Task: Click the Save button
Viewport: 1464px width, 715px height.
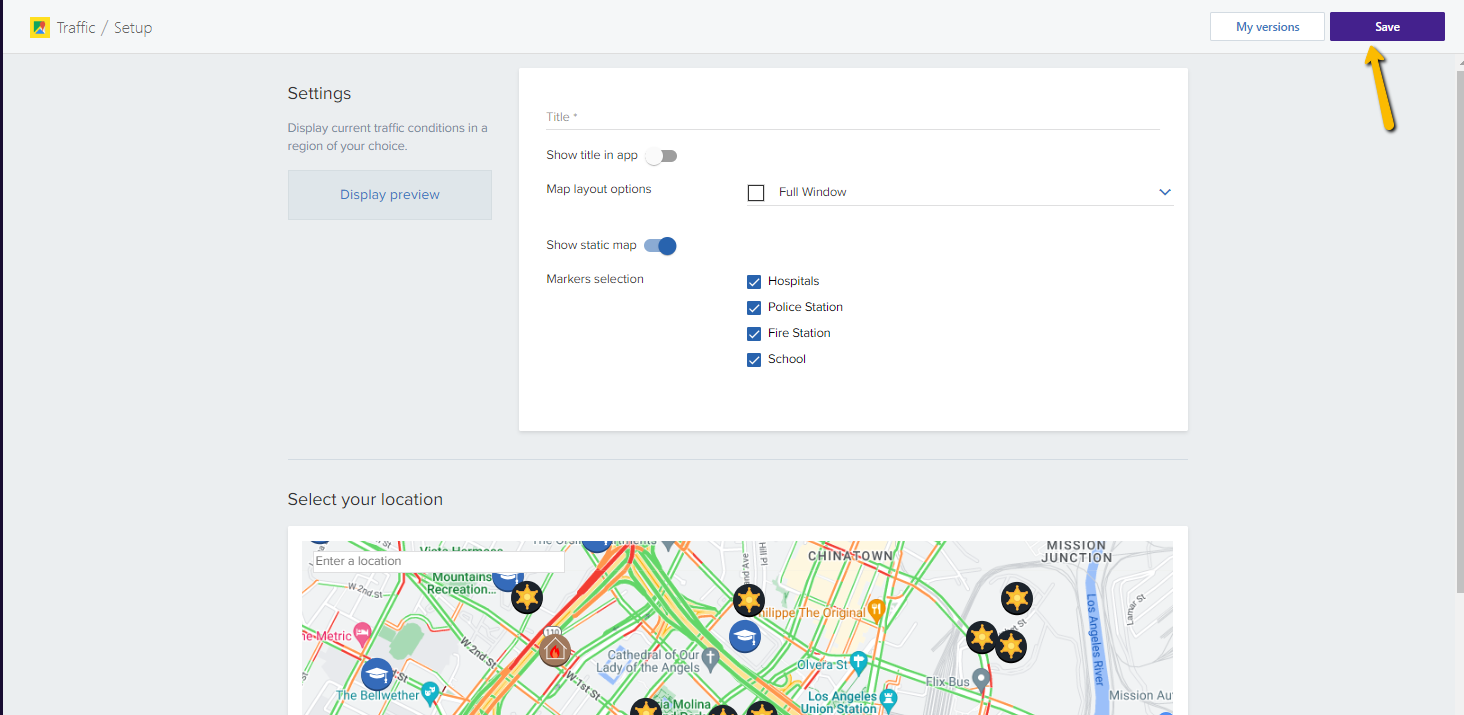Action: point(1386,27)
